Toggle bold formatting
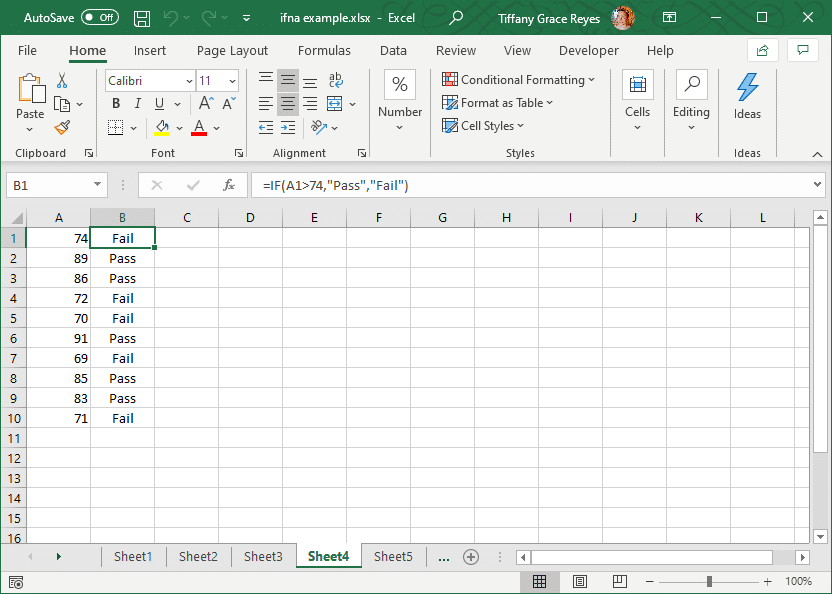Viewport: 832px width, 594px height. pos(115,103)
